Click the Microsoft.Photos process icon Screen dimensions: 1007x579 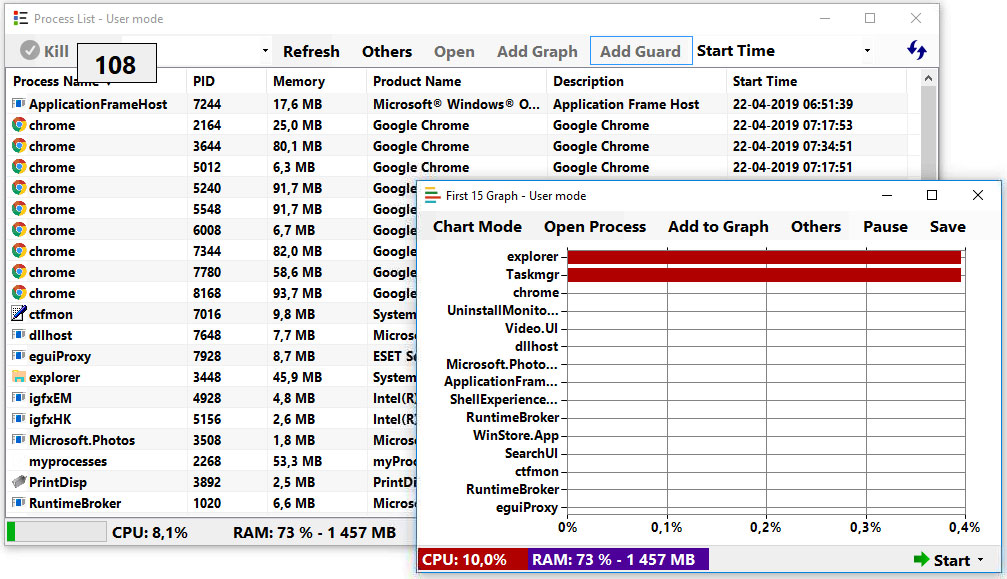click(19, 440)
